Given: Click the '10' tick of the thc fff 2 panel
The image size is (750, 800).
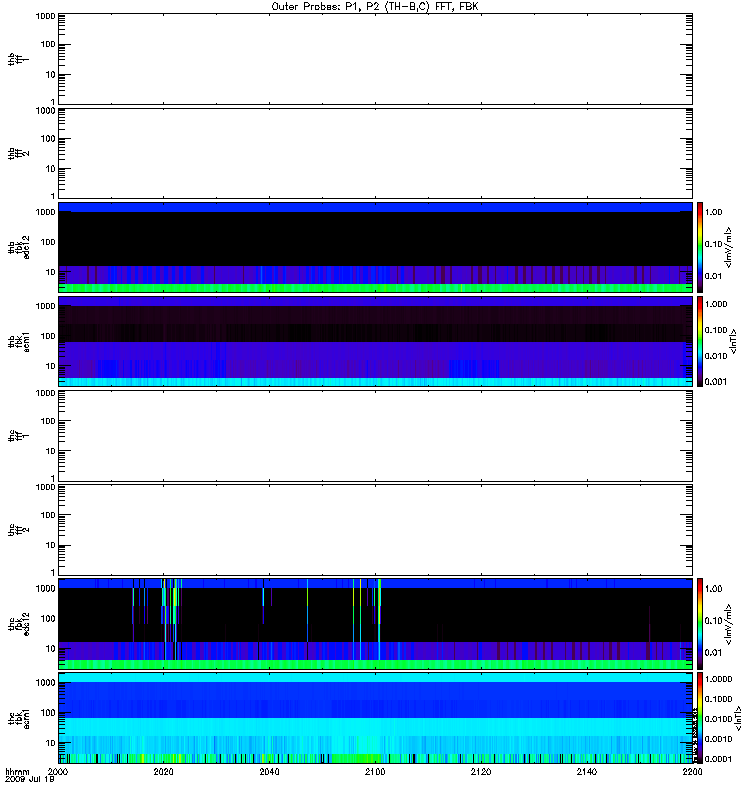Looking at the screenshot, I should (x=51, y=545).
